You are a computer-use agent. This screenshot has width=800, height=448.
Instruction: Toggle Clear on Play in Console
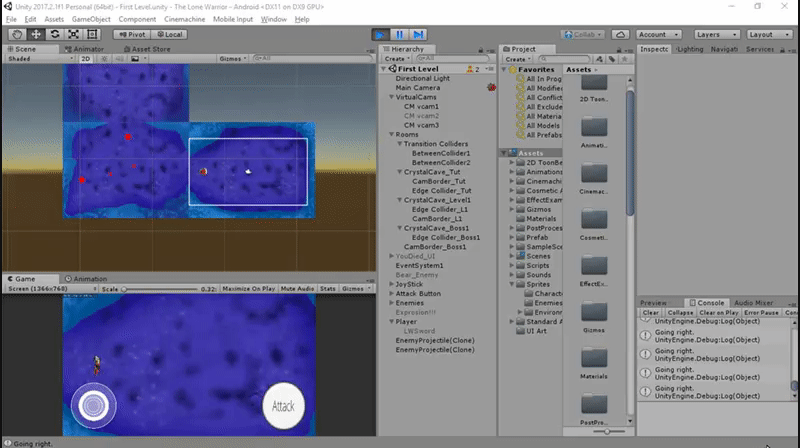pyautogui.click(x=719, y=313)
